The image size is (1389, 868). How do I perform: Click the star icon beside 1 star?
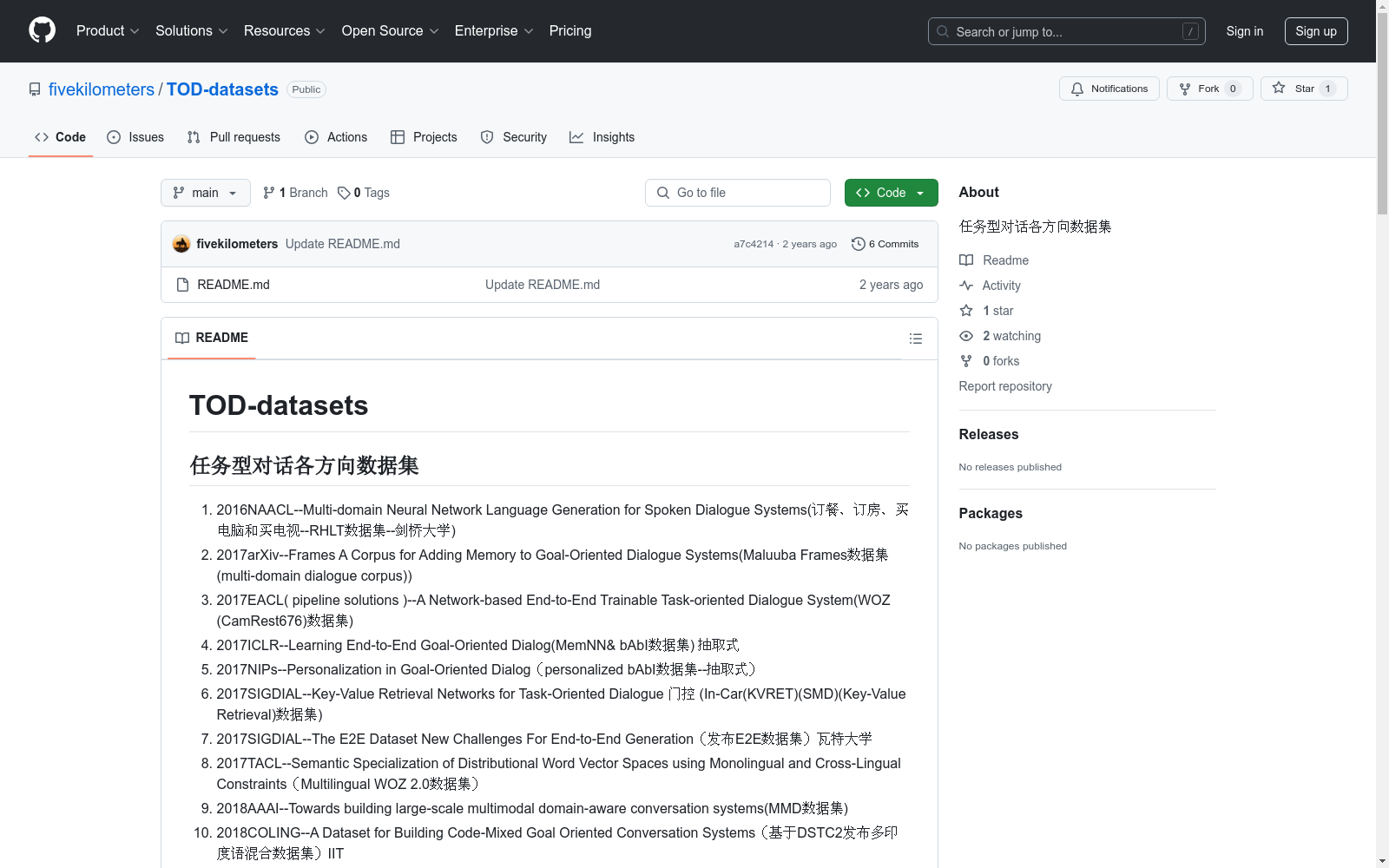click(x=966, y=311)
